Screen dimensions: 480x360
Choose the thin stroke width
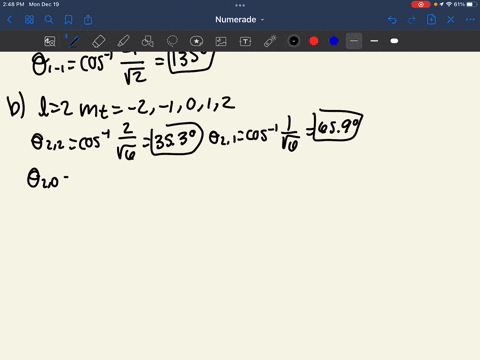(x=354, y=41)
